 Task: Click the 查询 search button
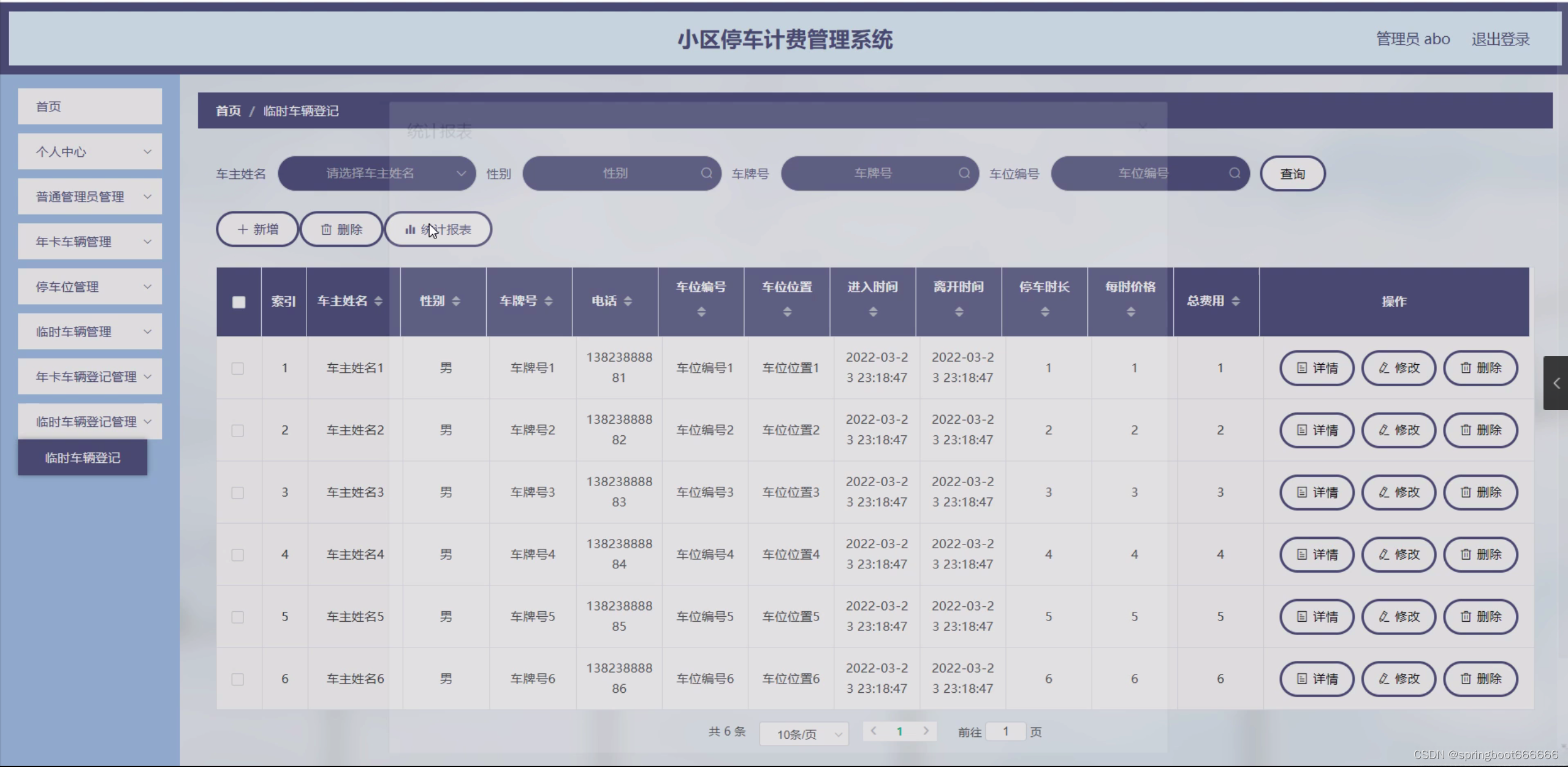1292,174
